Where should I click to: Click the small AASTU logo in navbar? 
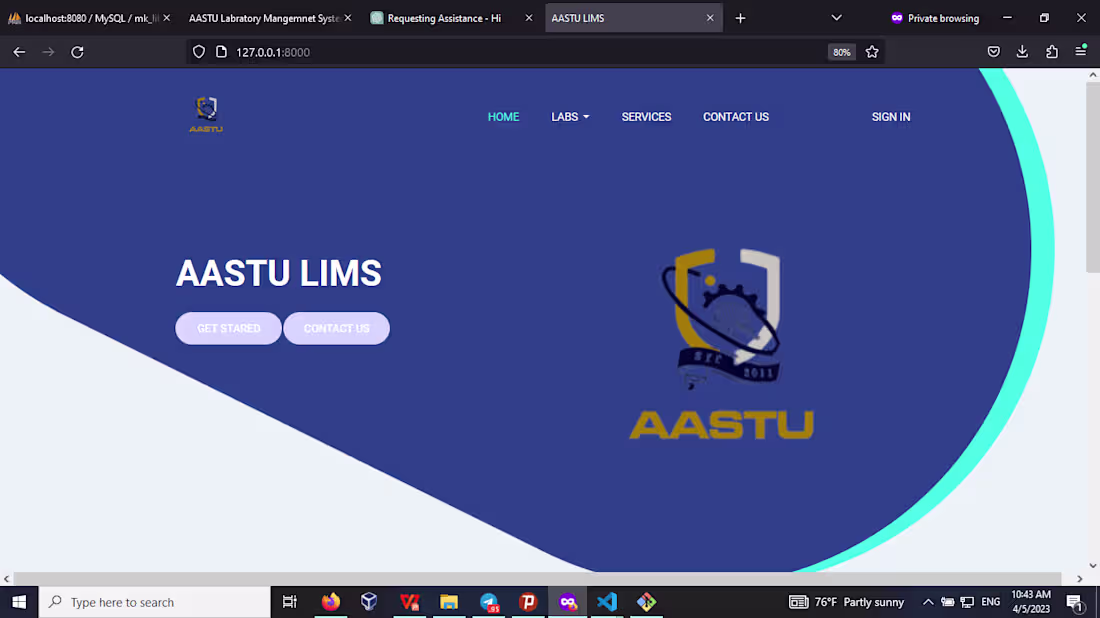(x=206, y=114)
